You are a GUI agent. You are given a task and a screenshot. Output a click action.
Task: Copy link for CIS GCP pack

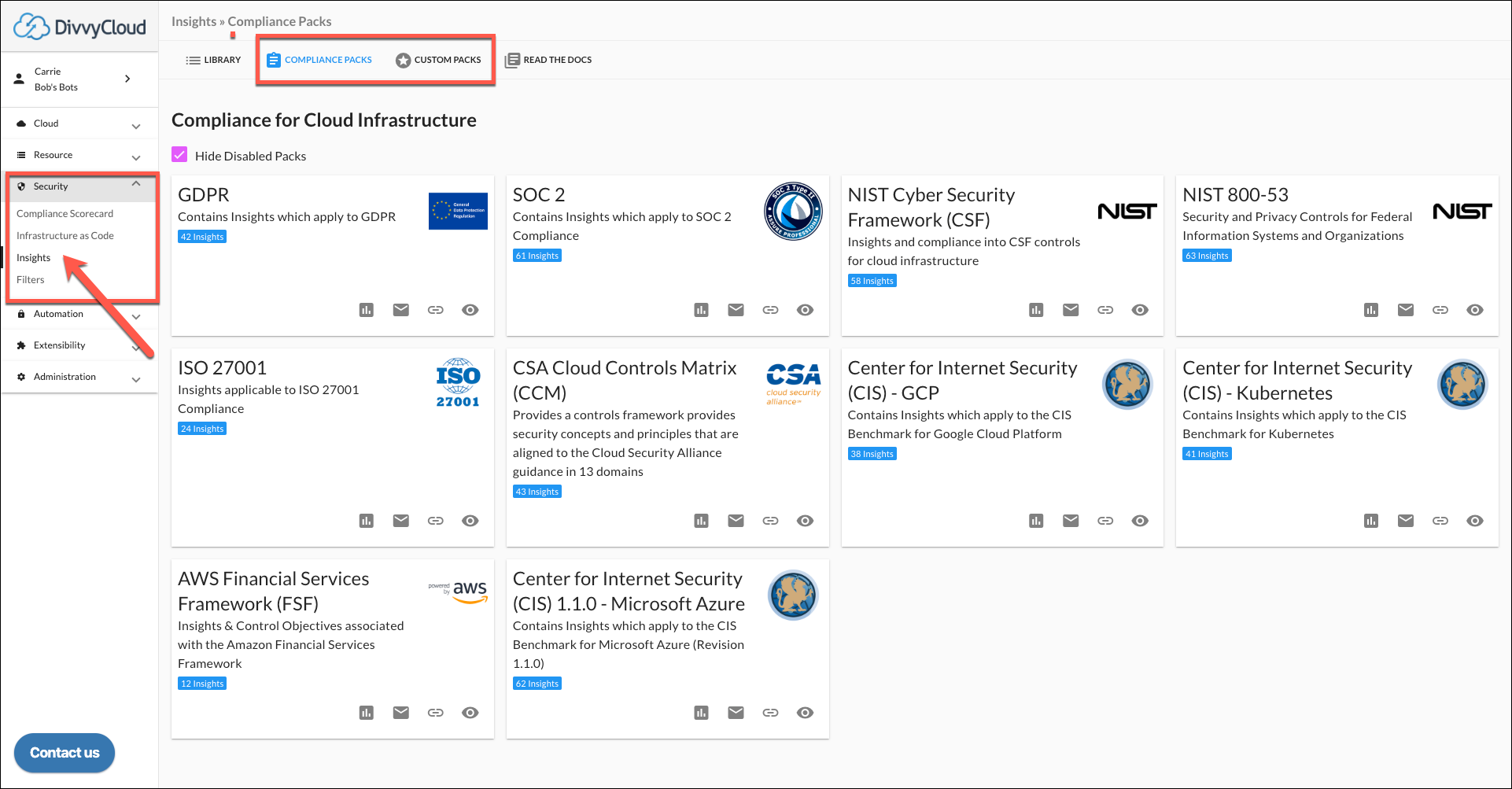pyautogui.click(x=1106, y=521)
